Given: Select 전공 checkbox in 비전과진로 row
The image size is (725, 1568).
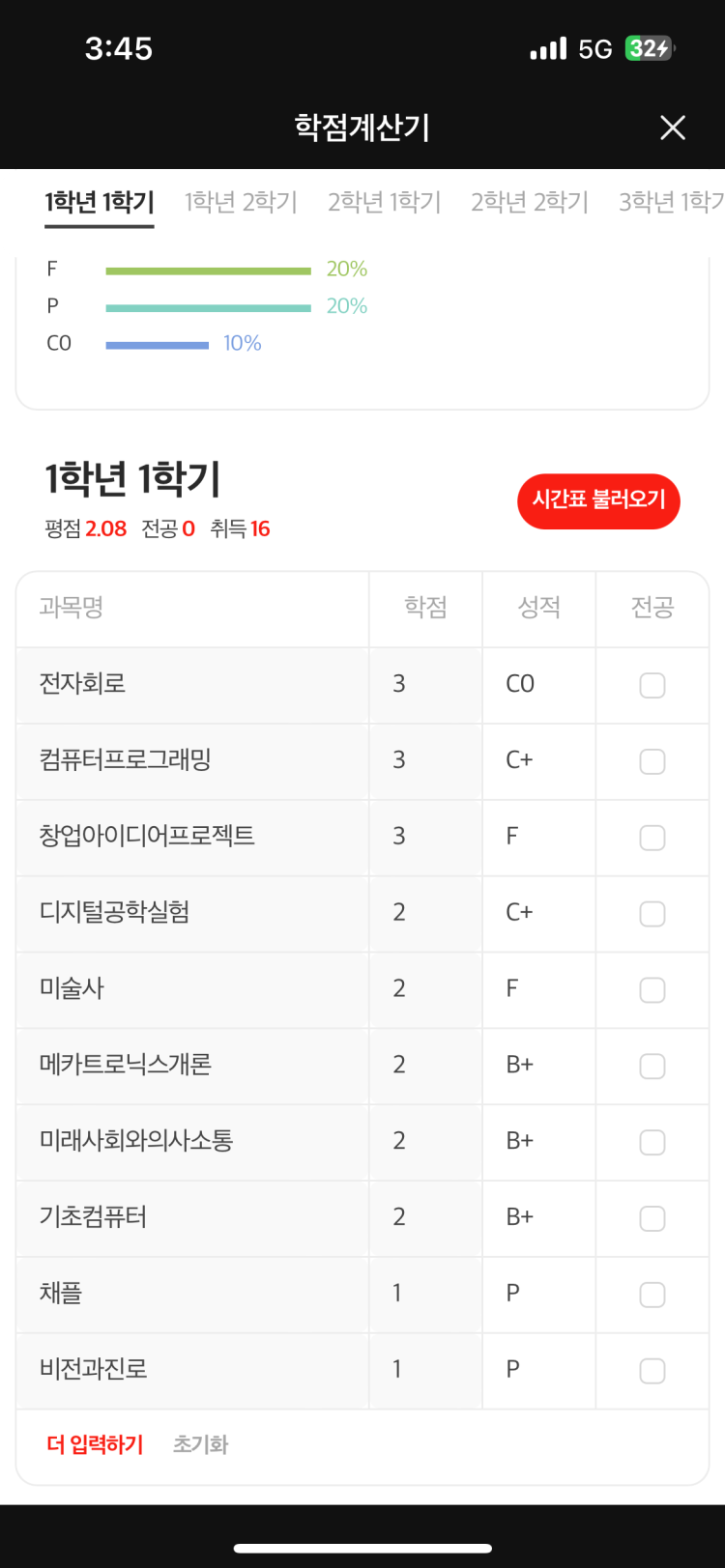Looking at the screenshot, I should [652, 1371].
